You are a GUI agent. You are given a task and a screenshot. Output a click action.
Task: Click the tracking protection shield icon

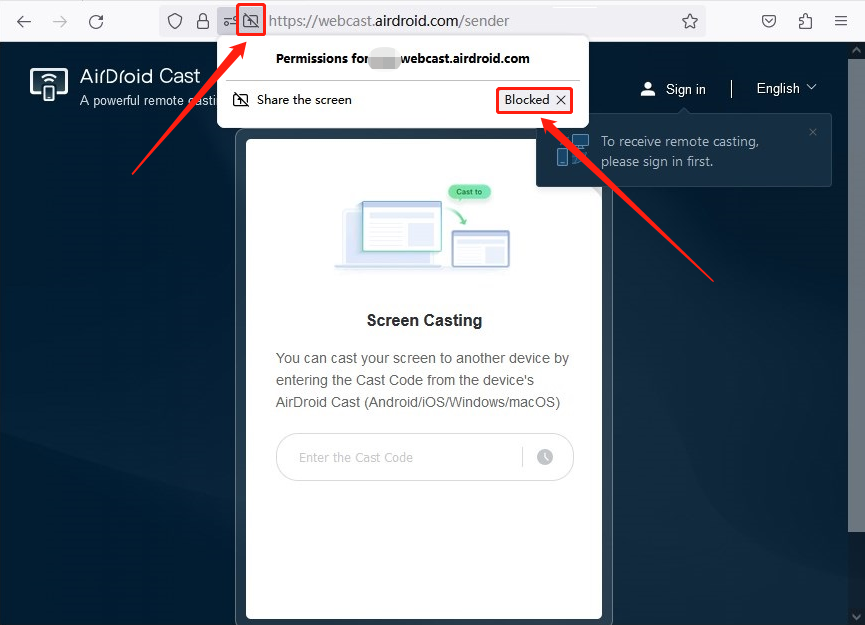175,21
